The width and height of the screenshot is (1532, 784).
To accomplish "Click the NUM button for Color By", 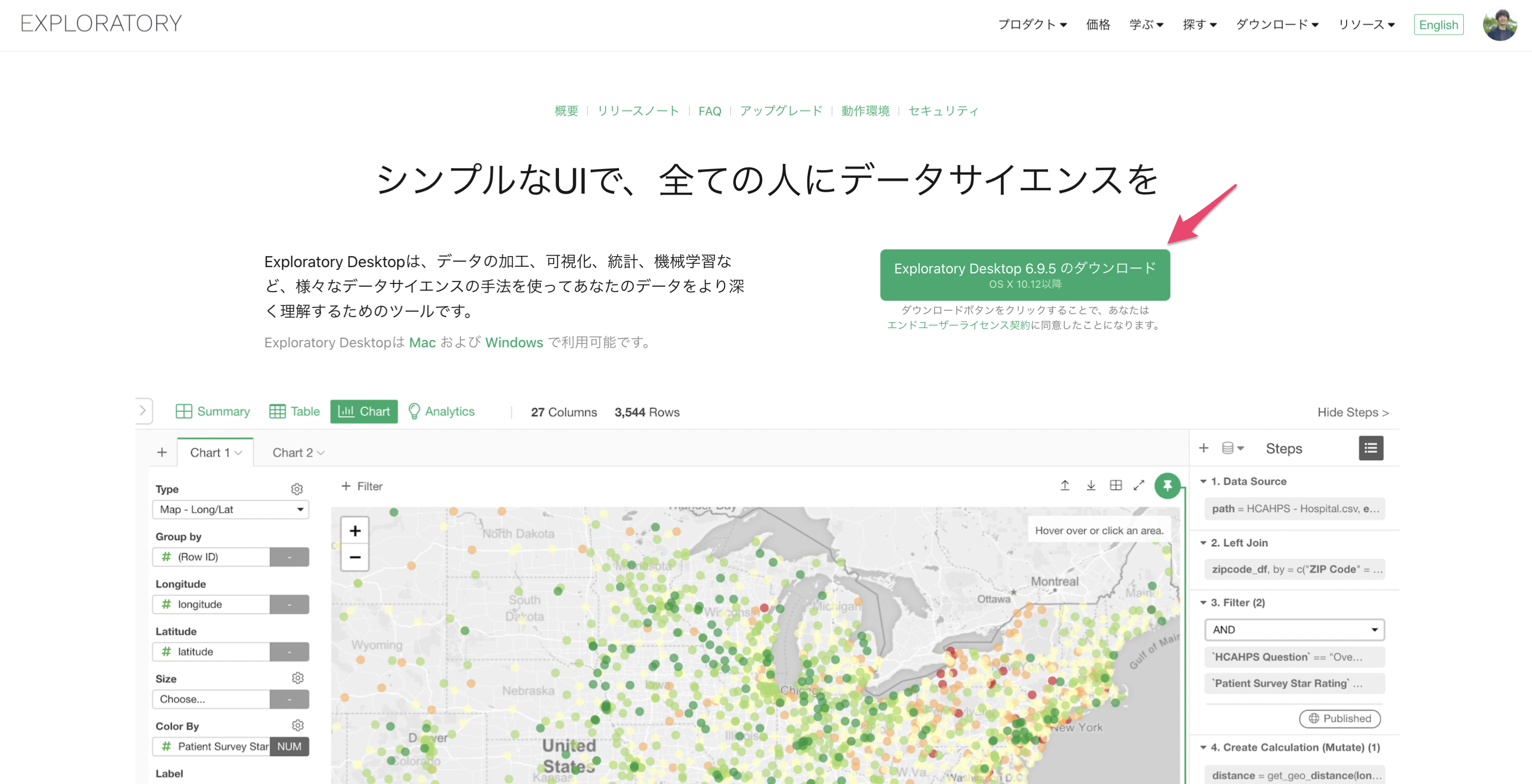I will tap(290, 747).
